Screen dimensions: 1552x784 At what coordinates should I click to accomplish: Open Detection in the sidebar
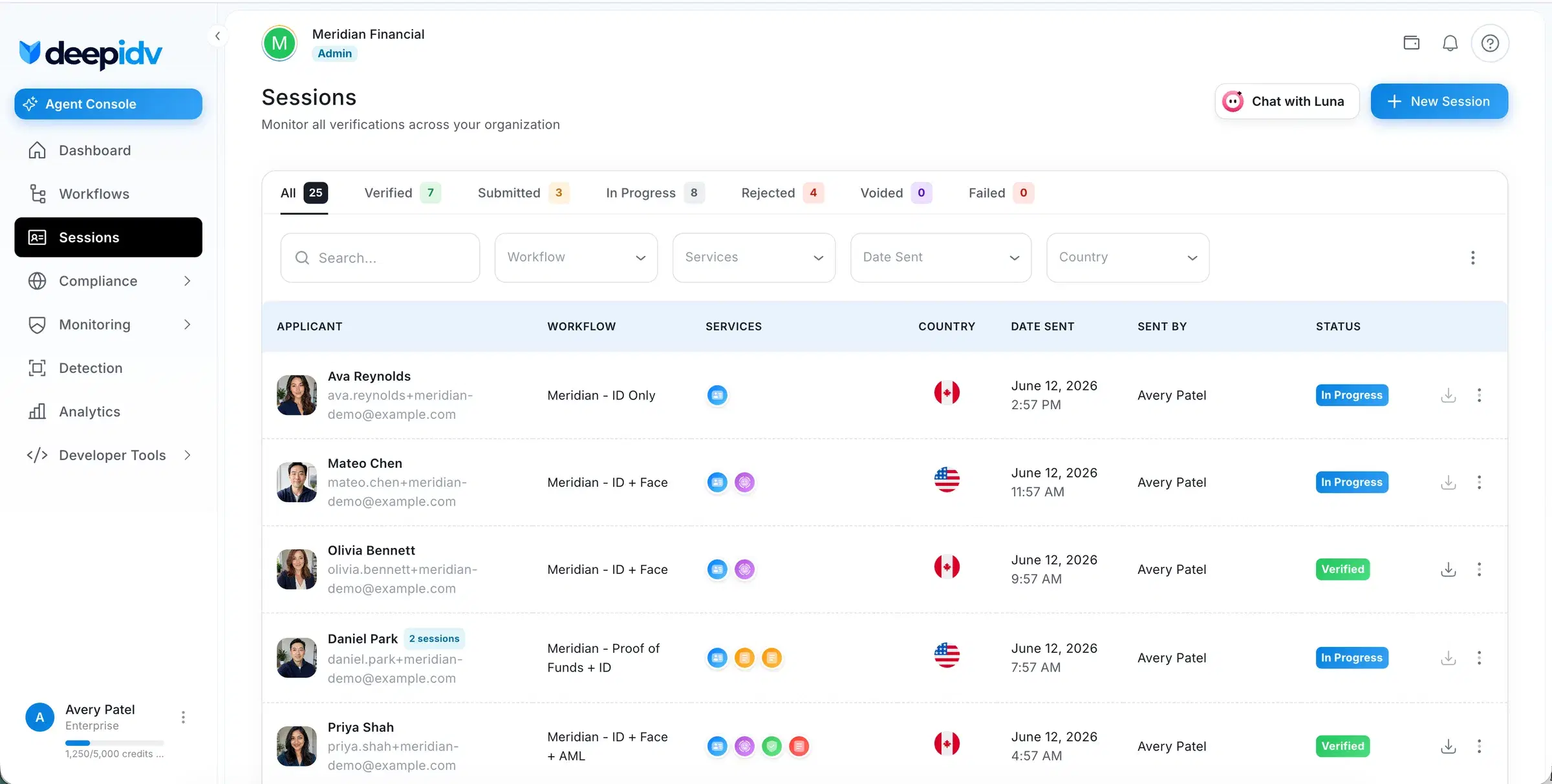point(109,368)
